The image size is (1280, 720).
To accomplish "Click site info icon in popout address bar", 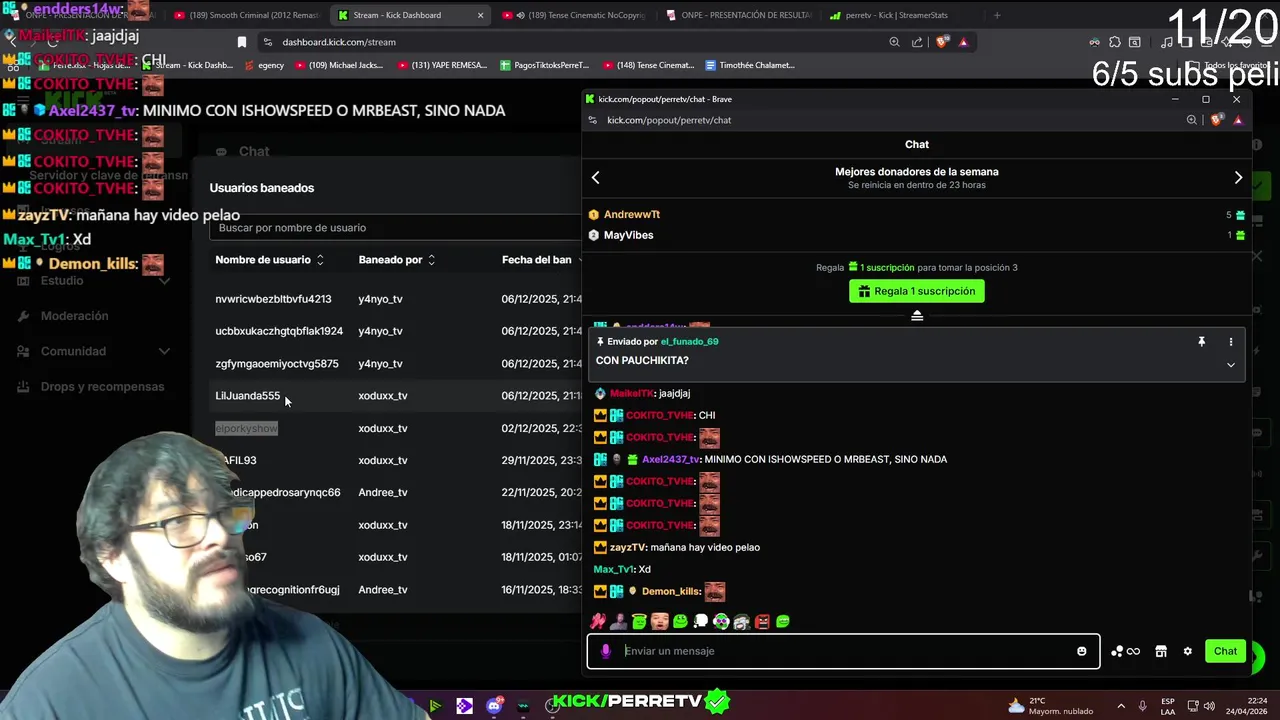I will point(593,120).
